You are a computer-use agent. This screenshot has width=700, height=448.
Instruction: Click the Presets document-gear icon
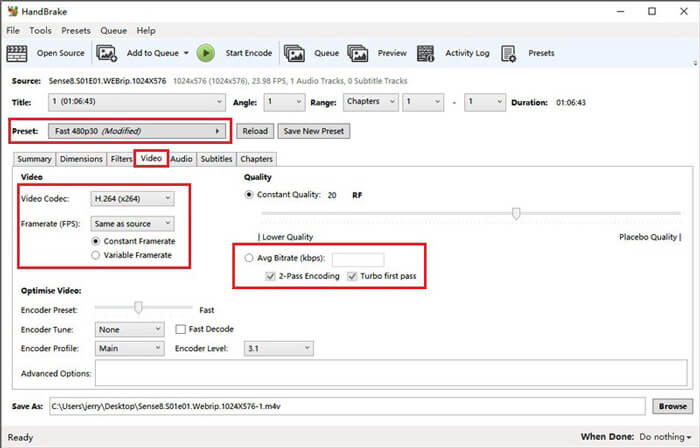508,54
